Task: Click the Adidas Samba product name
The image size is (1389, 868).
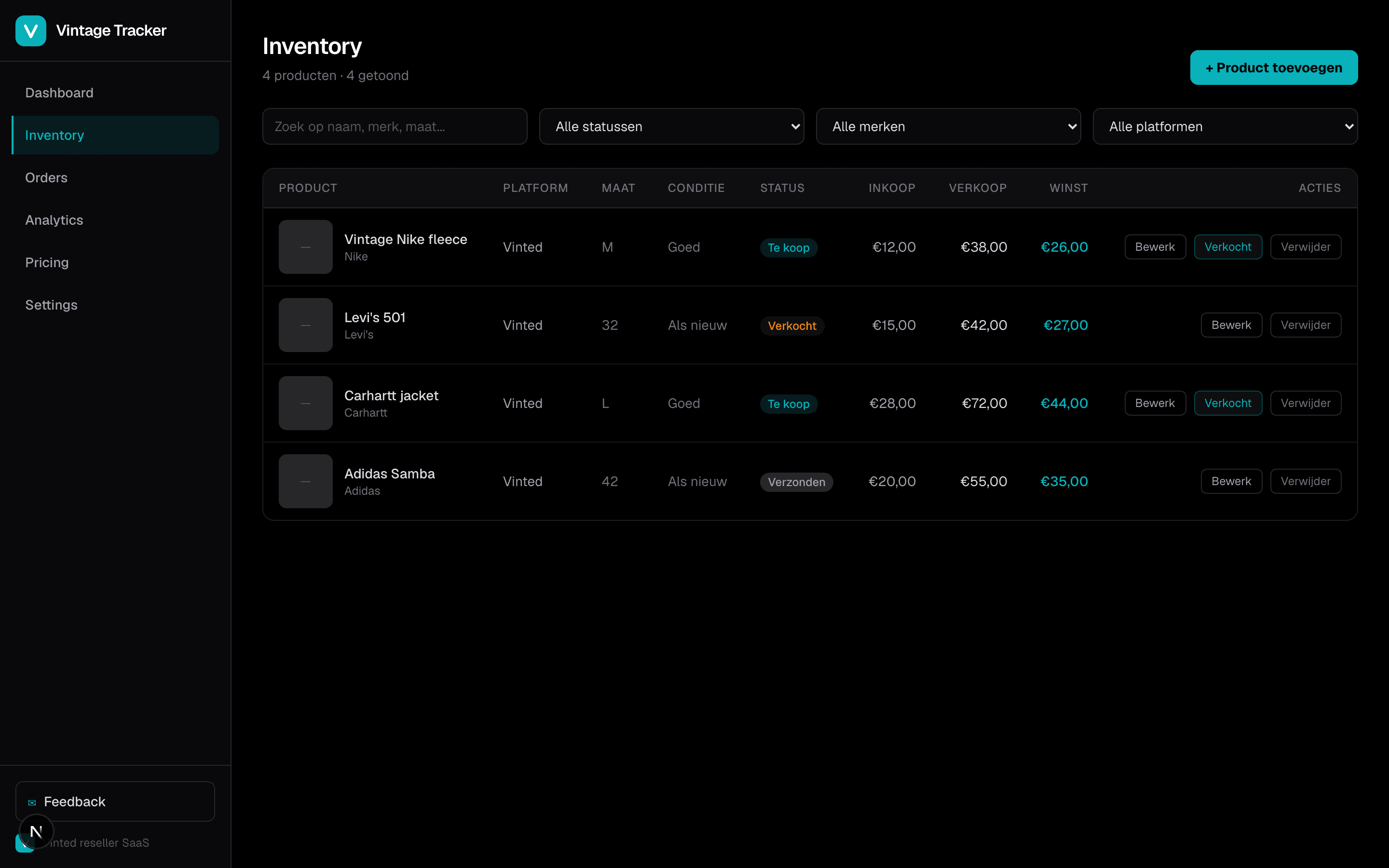Action: [x=389, y=473]
